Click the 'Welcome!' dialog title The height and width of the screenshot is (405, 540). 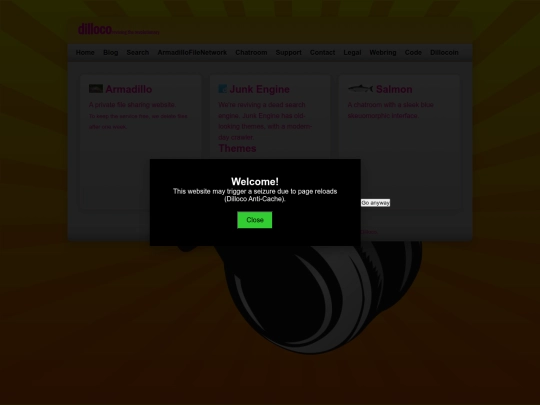point(255,181)
